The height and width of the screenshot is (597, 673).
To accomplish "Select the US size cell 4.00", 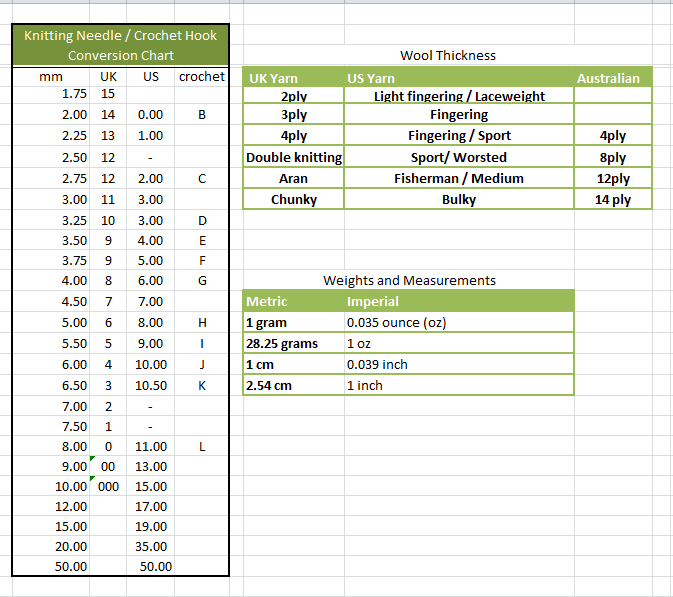I will [x=151, y=240].
